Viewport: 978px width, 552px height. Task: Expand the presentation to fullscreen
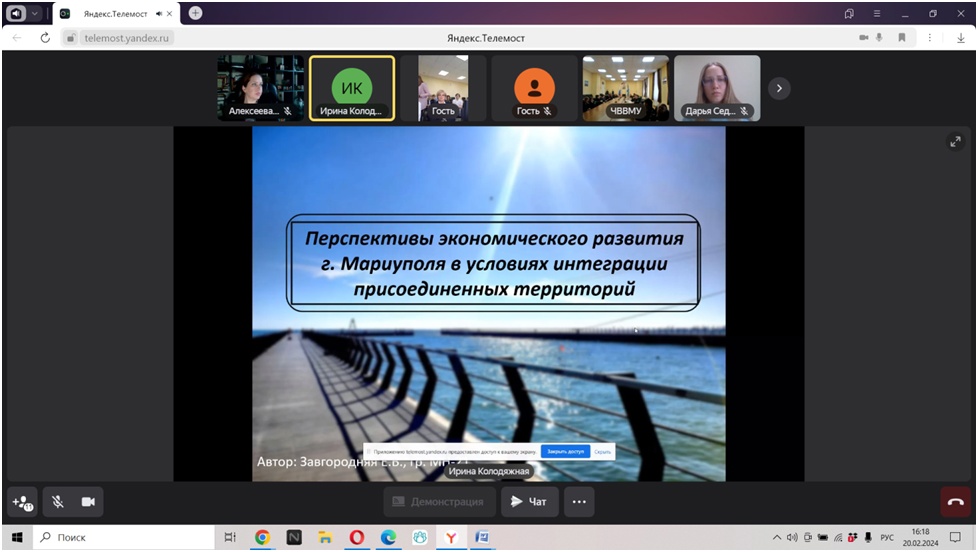coord(954,142)
